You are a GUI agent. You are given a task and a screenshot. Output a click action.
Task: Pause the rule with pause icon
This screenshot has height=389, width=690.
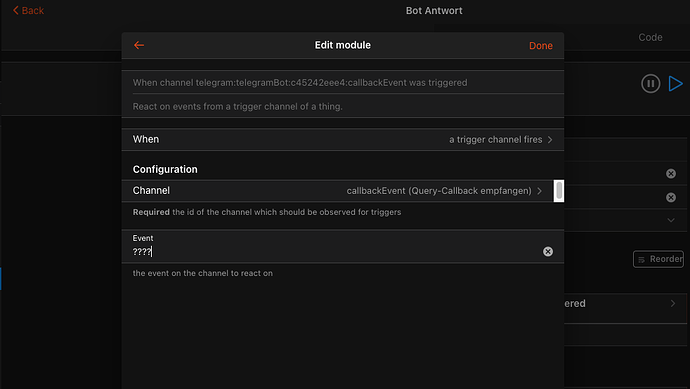[650, 84]
